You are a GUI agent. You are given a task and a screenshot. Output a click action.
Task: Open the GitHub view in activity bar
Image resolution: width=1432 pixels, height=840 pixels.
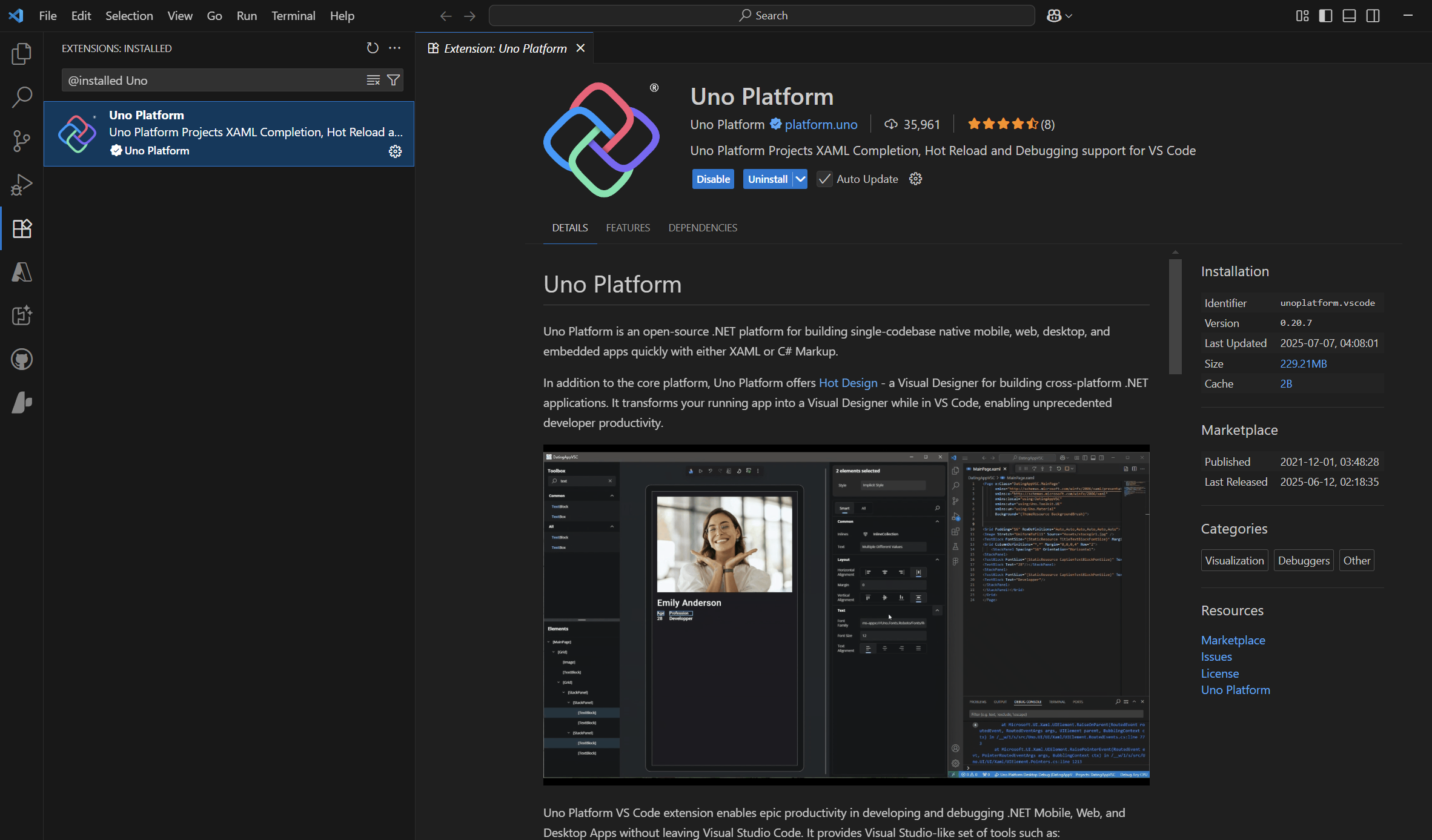[22, 359]
